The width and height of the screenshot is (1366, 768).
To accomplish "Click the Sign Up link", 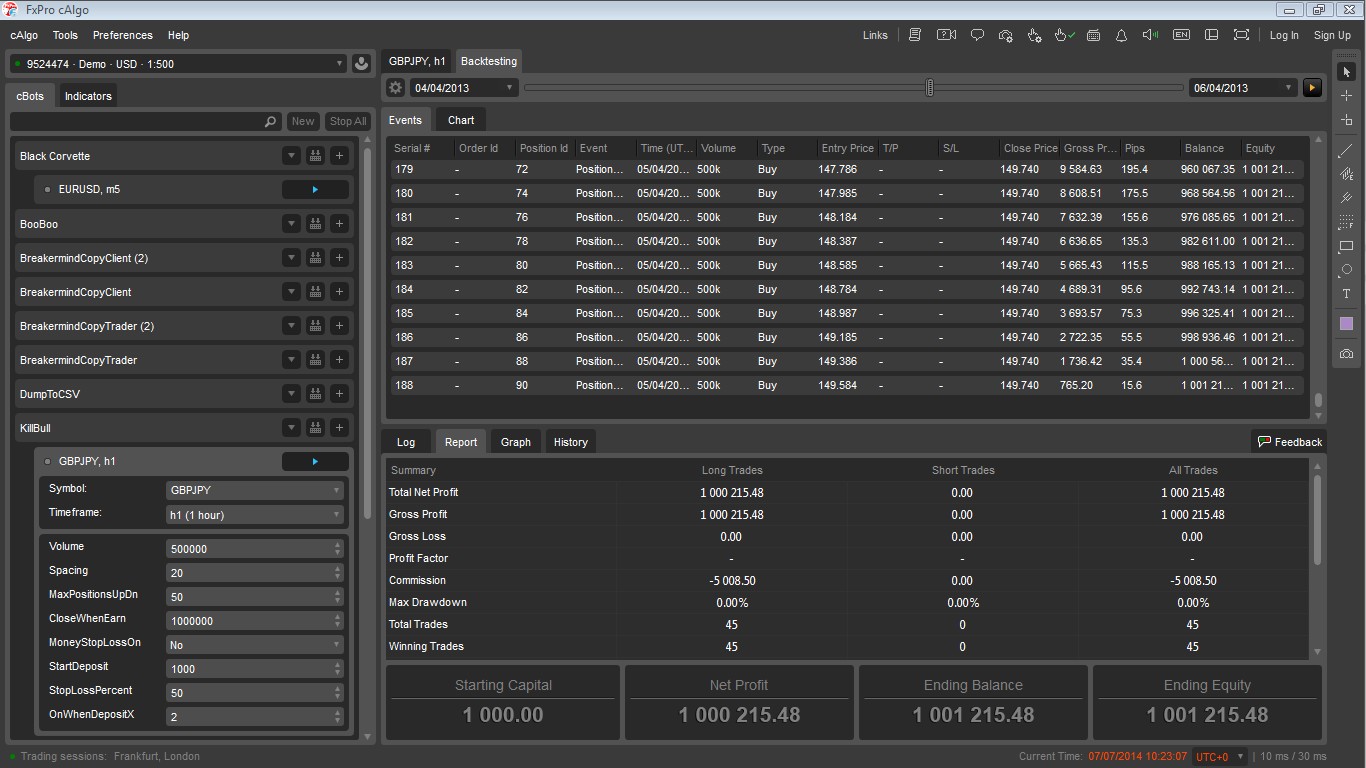I will tap(1332, 35).
